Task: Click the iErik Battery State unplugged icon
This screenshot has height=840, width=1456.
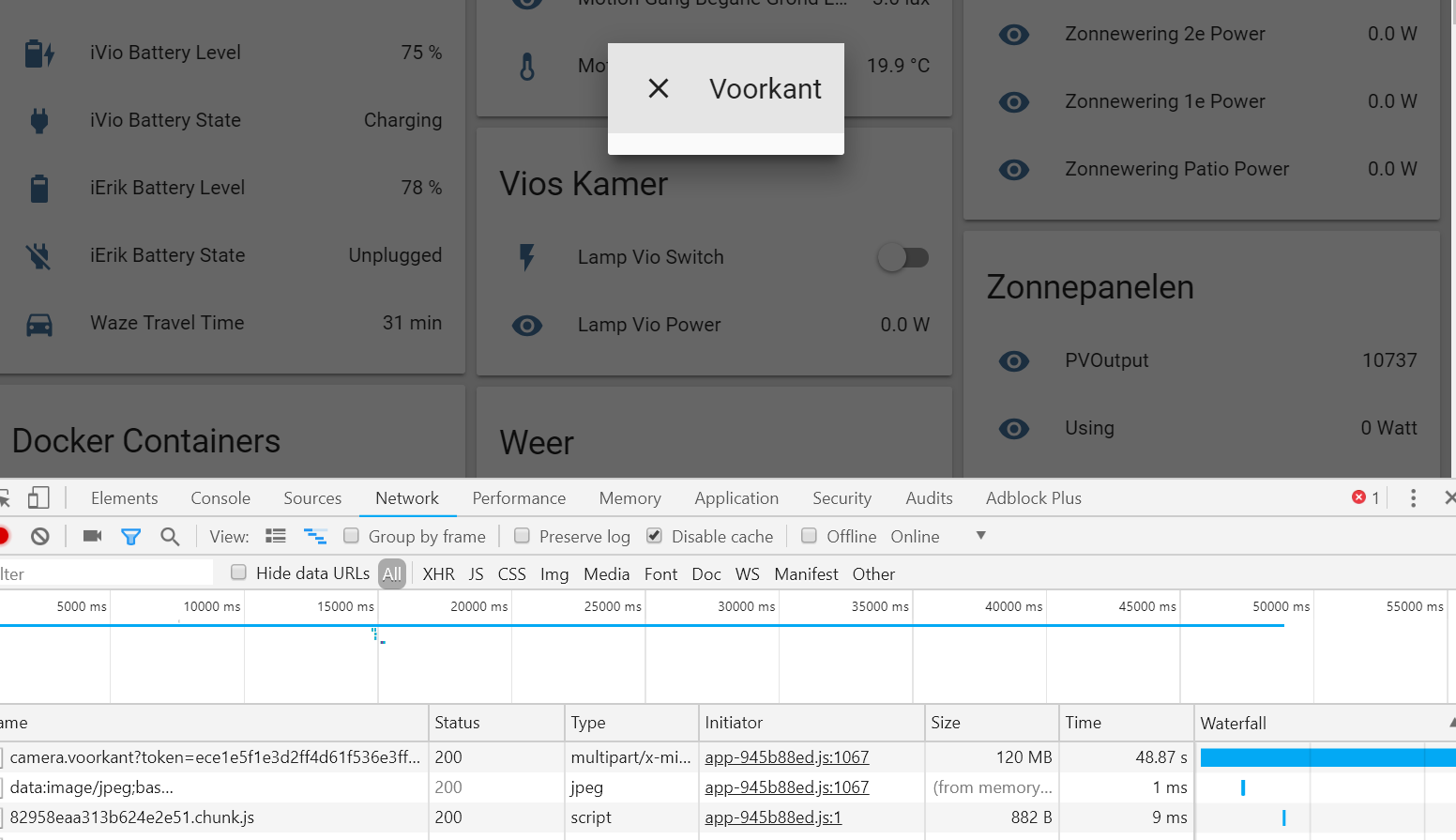Action: coord(39,256)
